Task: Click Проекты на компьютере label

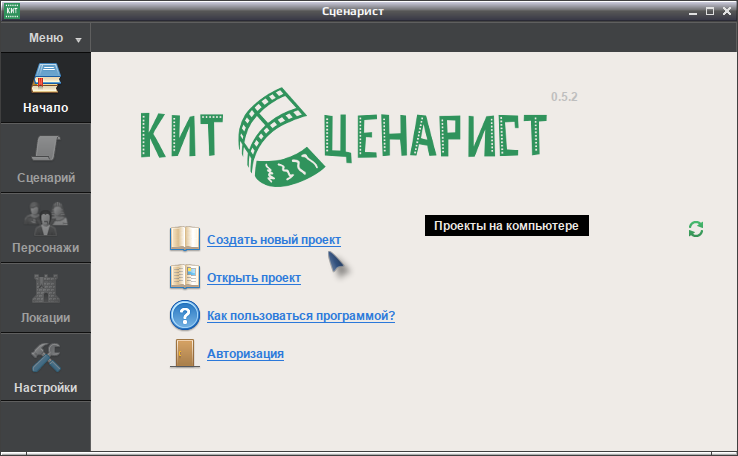Action: click(506, 226)
